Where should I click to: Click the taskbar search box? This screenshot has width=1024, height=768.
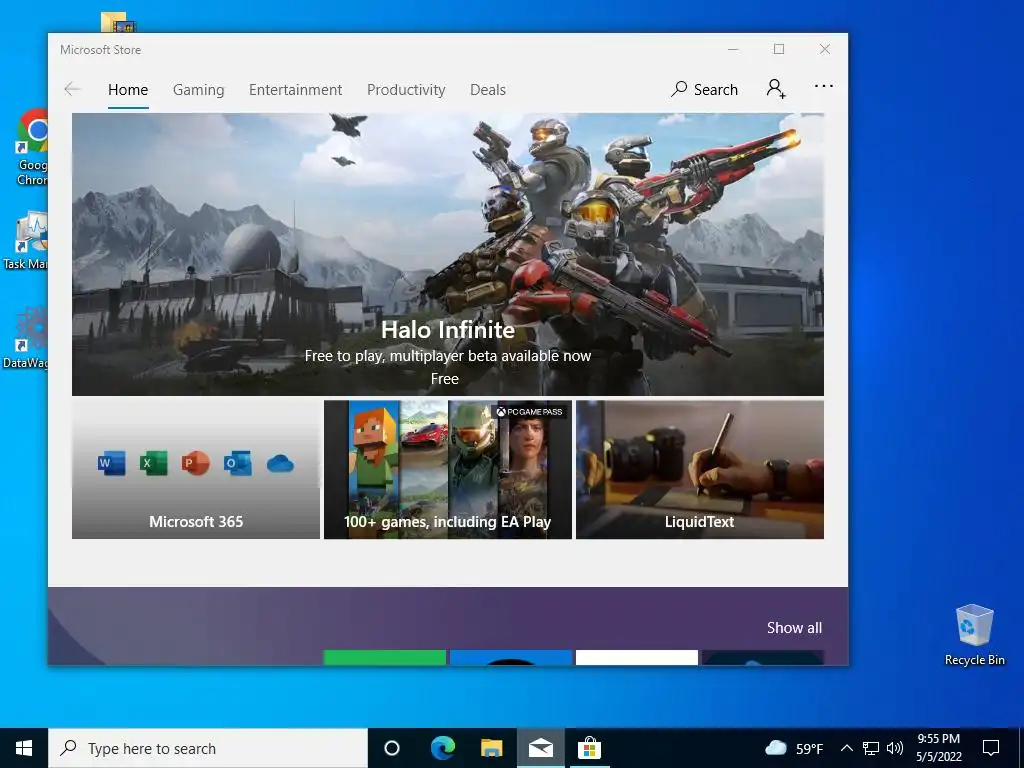click(x=208, y=748)
